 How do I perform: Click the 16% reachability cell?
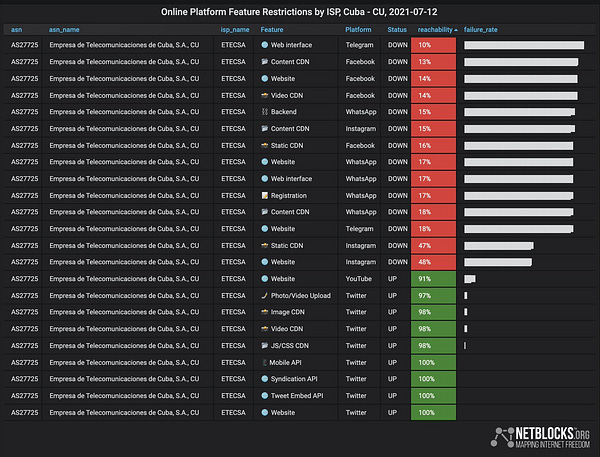tap(434, 145)
